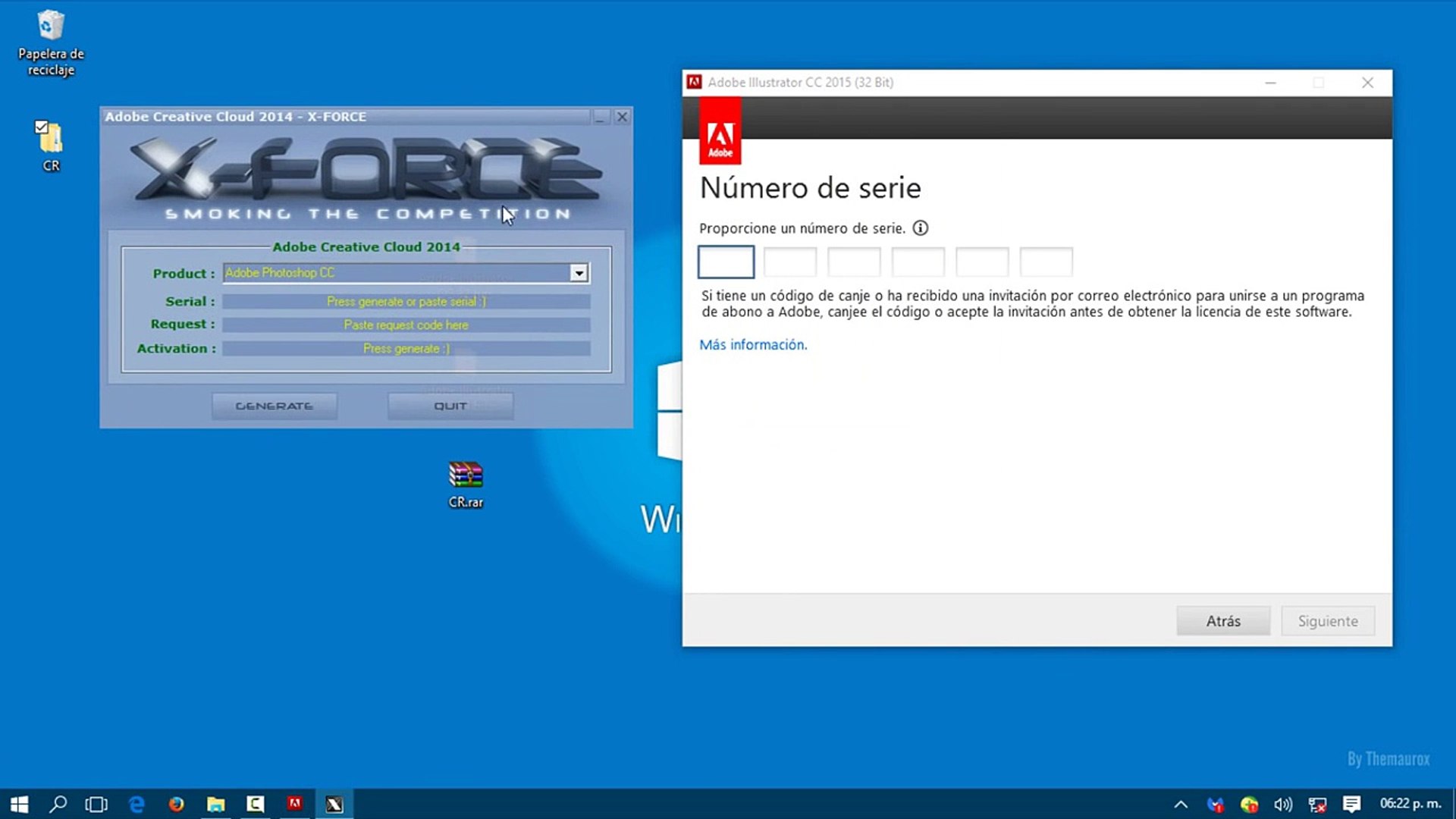Close the Adobe Illustrator CC 2015 window

(1367, 83)
